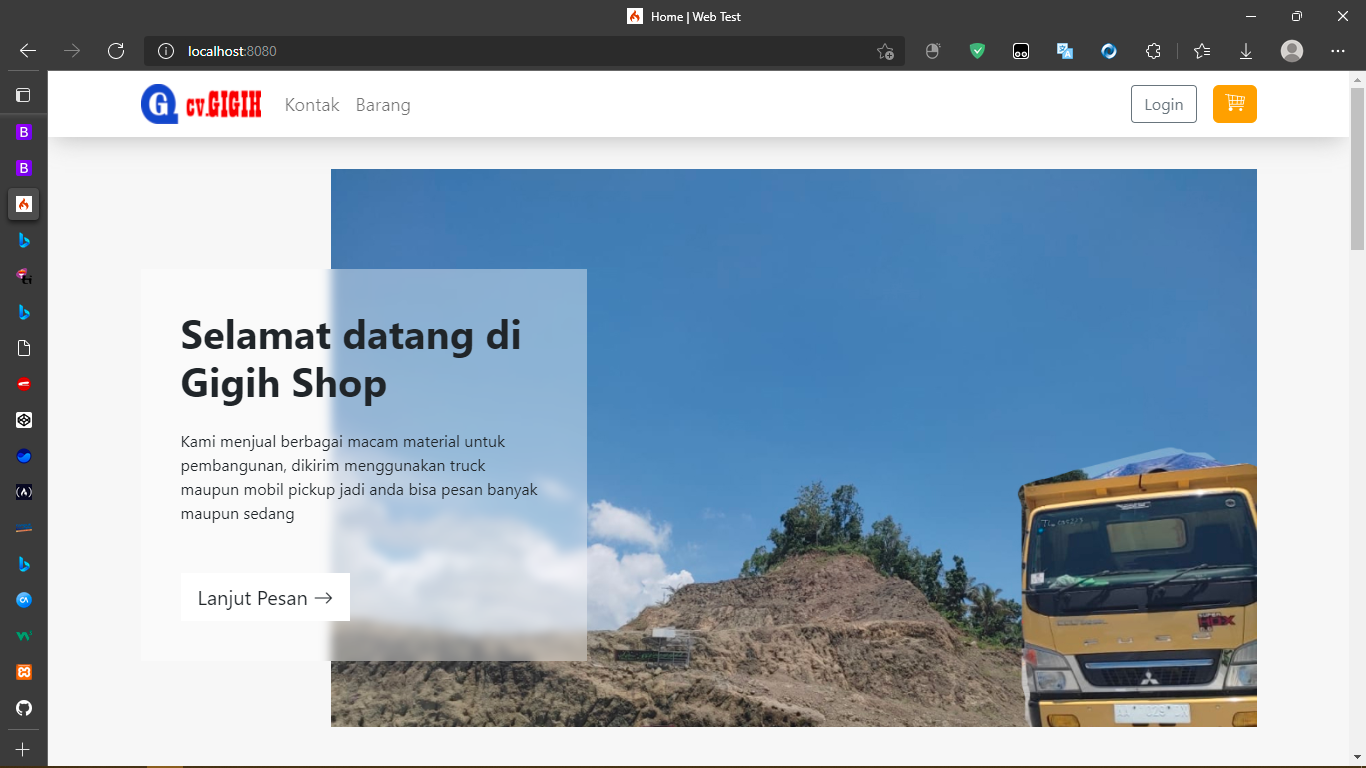Open the green shield adblocker
This screenshot has height=768, width=1366.
[976, 50]
